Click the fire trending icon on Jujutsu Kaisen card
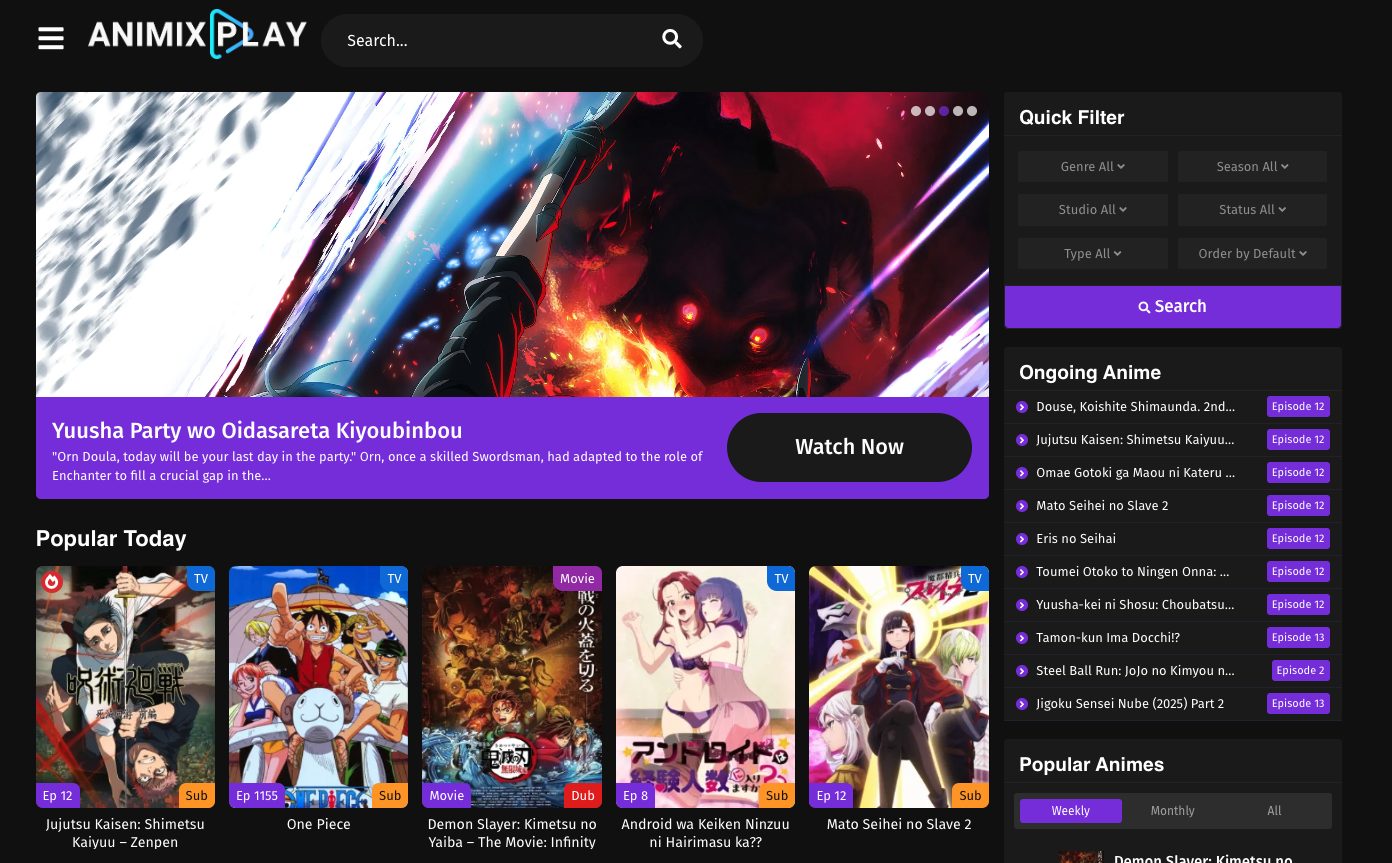 point(53,581)
